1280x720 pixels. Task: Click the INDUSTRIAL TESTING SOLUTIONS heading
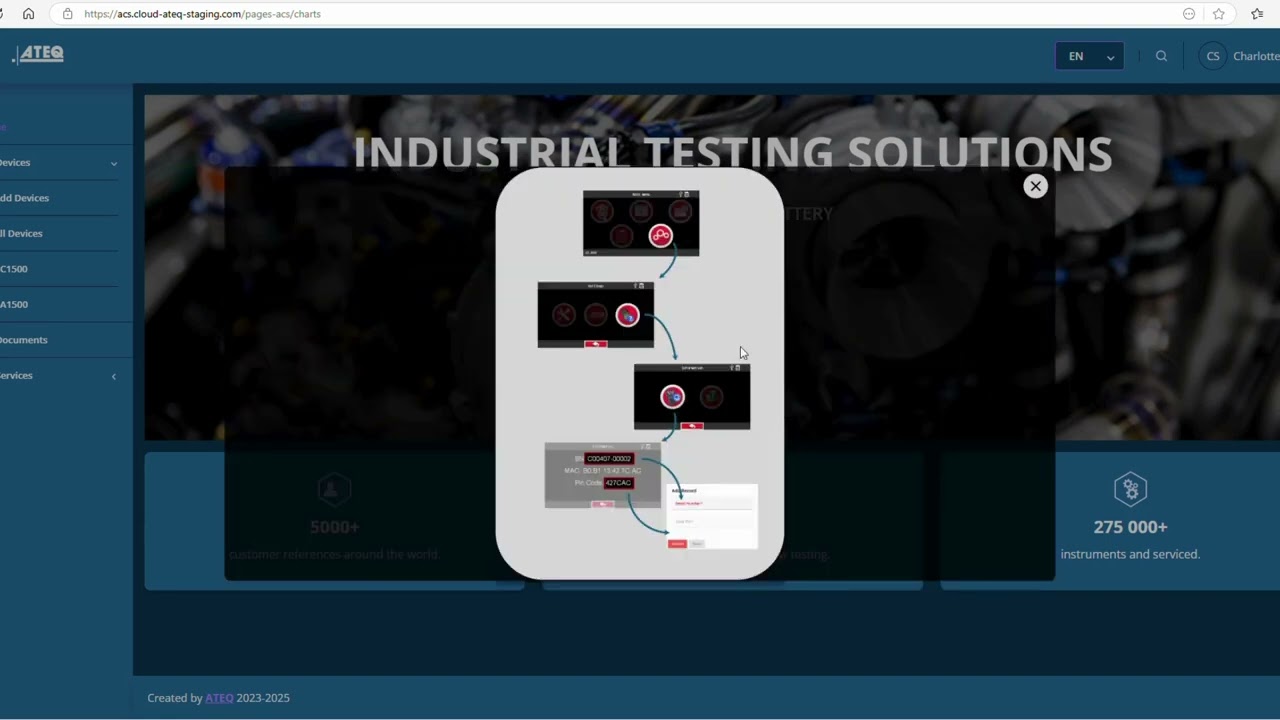(x=732, y=154)
